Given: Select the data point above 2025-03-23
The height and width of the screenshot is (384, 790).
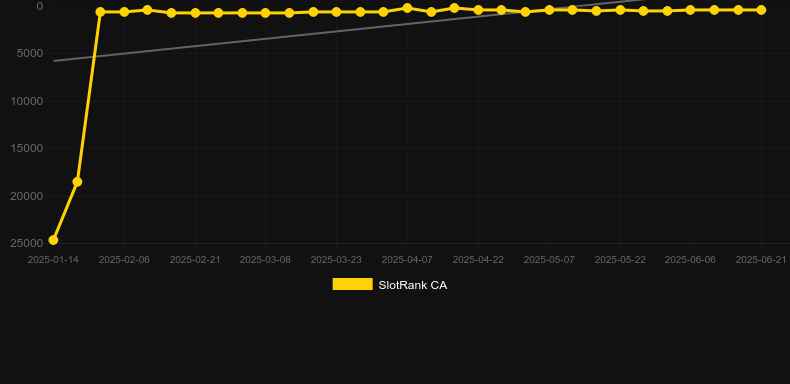Looking at the screenshot, I should 337,12.
